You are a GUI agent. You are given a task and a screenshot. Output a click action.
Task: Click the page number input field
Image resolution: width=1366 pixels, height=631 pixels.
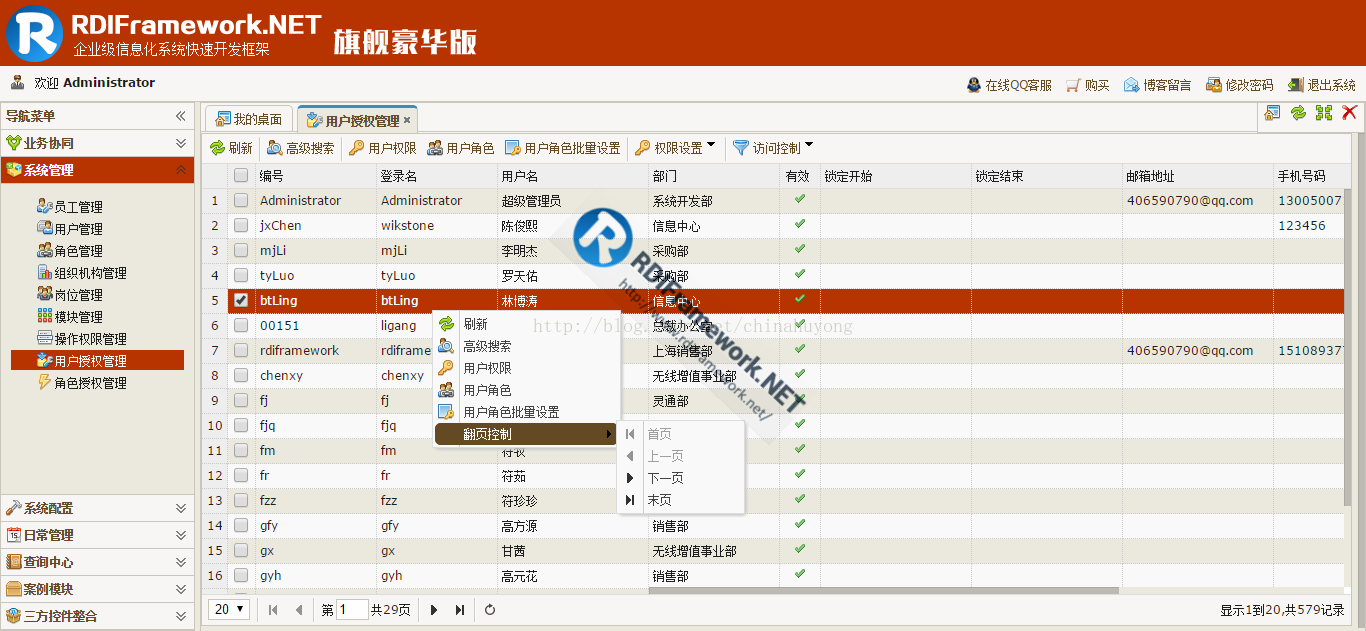point(352,609)
